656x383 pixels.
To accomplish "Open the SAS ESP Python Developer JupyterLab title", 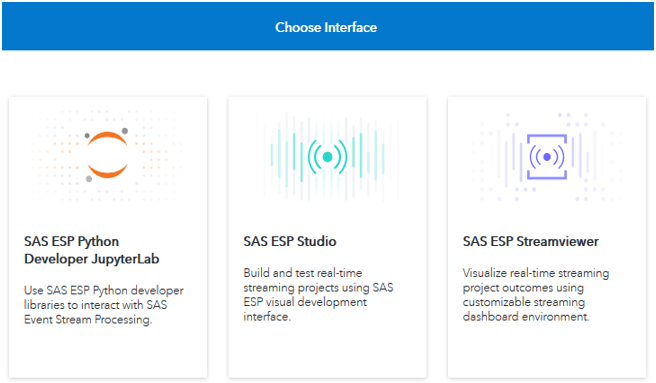I will click(x=92, y=250).
